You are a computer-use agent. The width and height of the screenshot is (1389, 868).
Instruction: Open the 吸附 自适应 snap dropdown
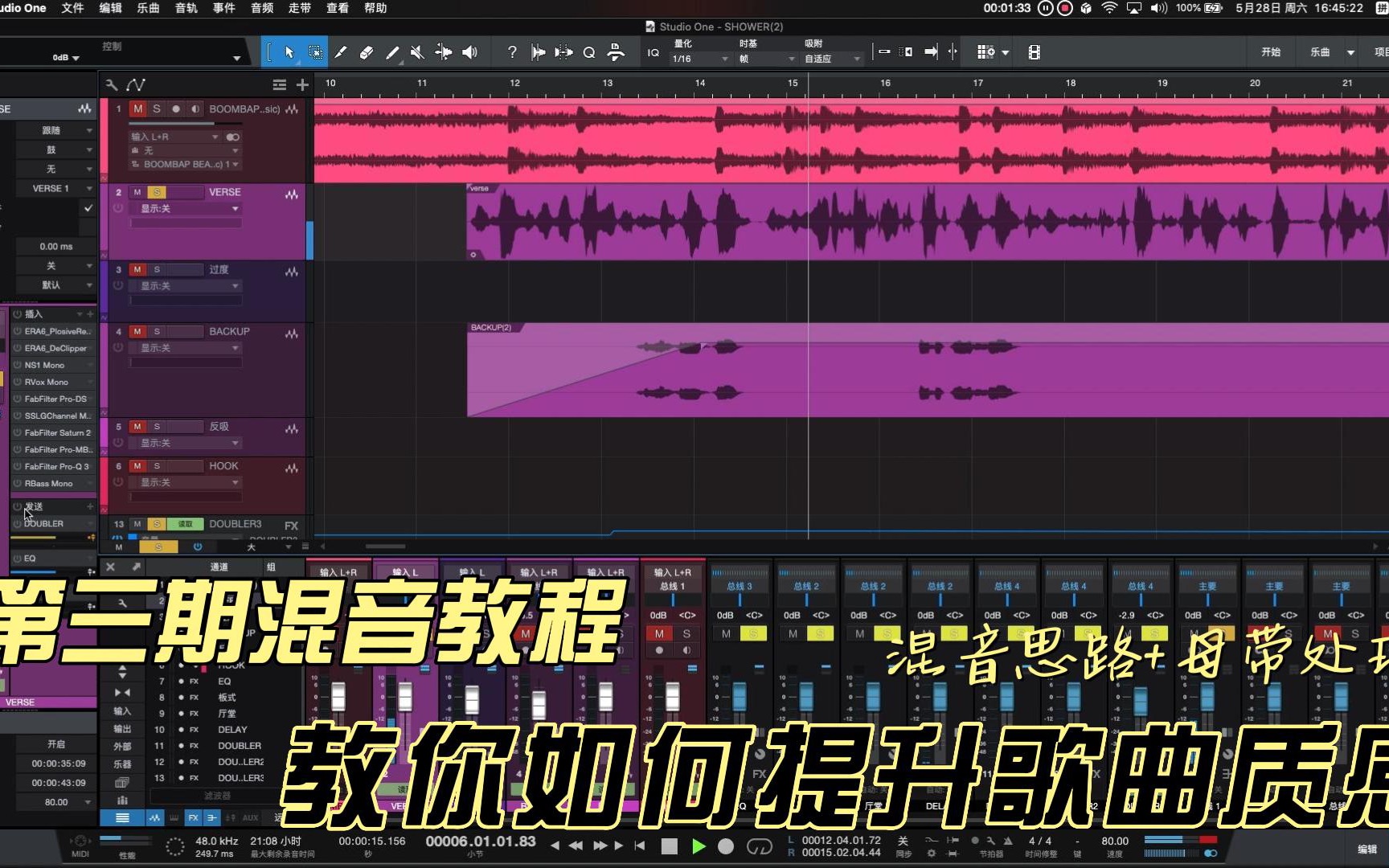click(x=831, y=59)
